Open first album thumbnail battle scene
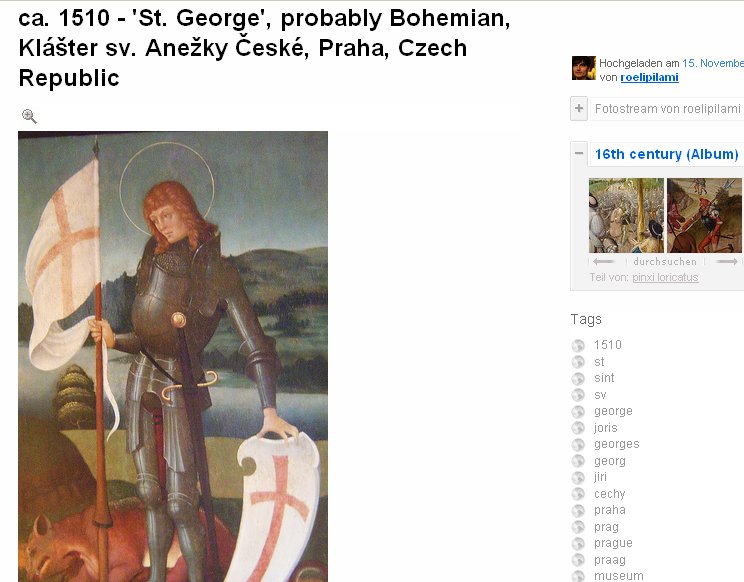The image size is (744, 582). coord(626,215)
